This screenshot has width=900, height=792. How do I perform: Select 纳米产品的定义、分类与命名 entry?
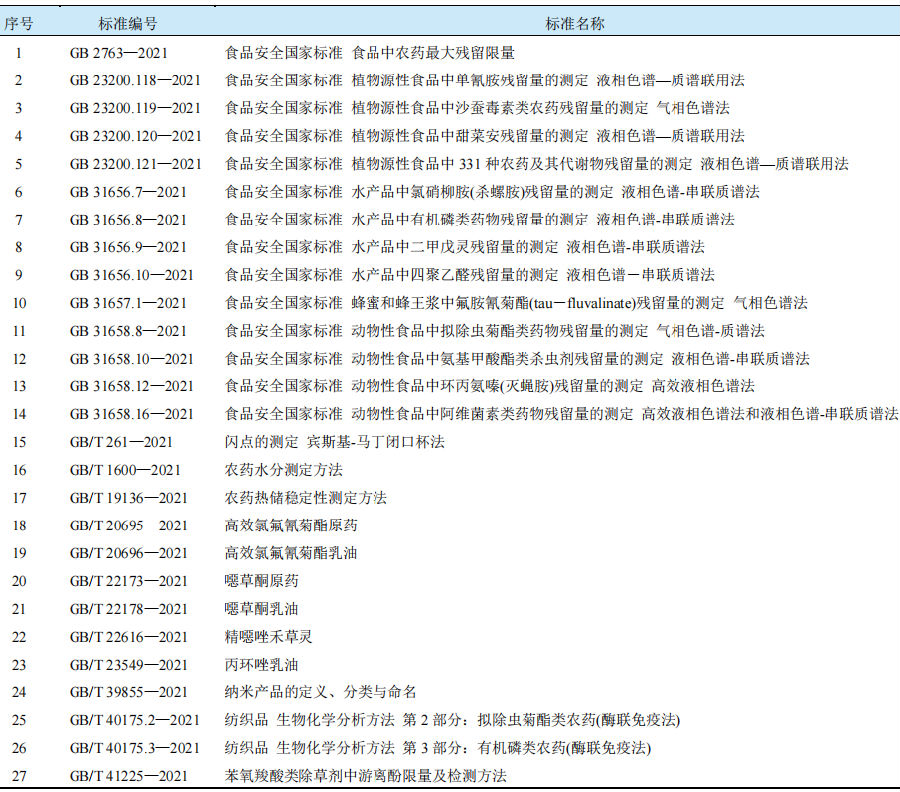pyautogui.click(x=320, y=692)
